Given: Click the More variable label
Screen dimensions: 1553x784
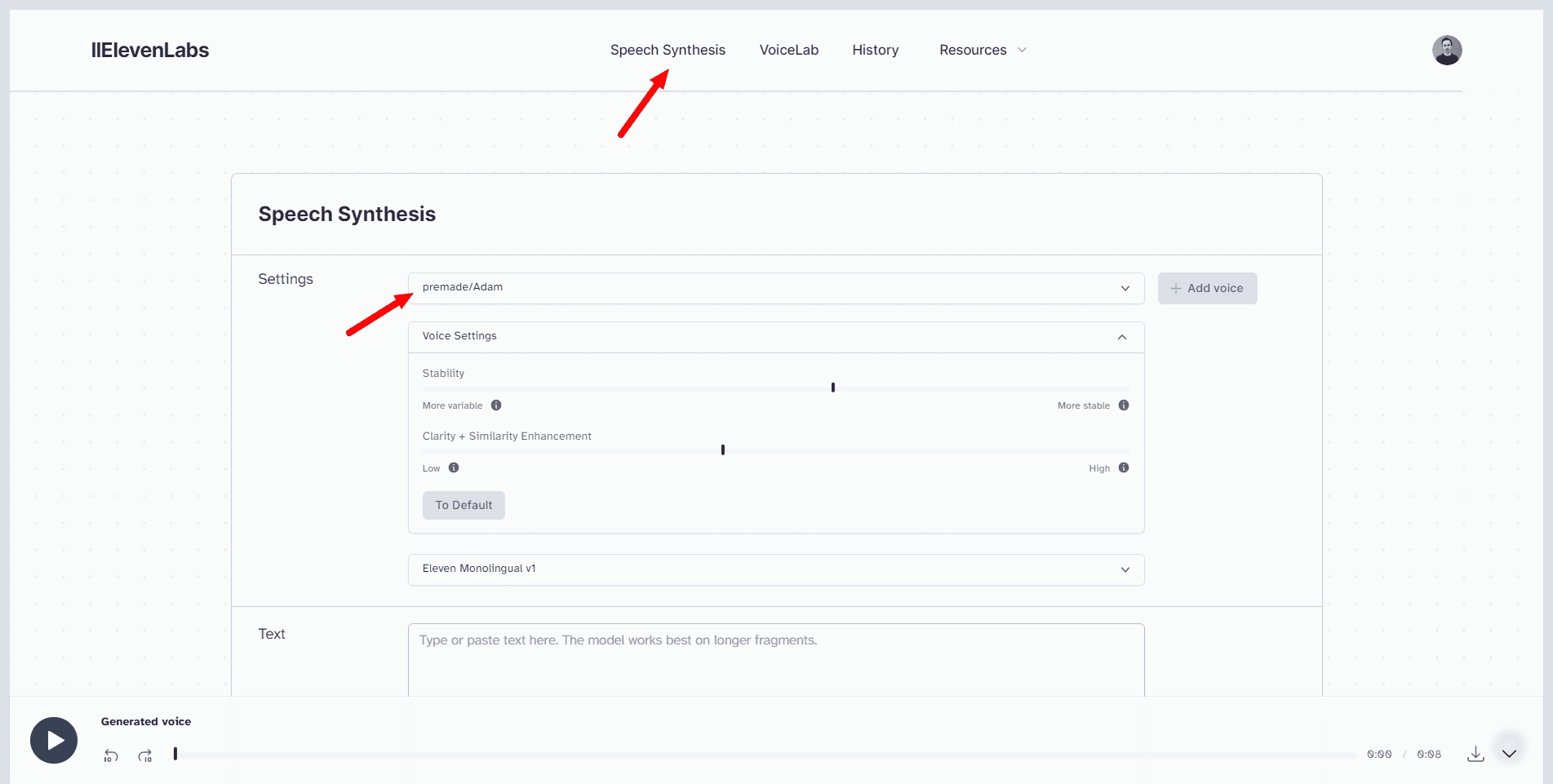Looking at the screenshot, I should coord(452,405).
